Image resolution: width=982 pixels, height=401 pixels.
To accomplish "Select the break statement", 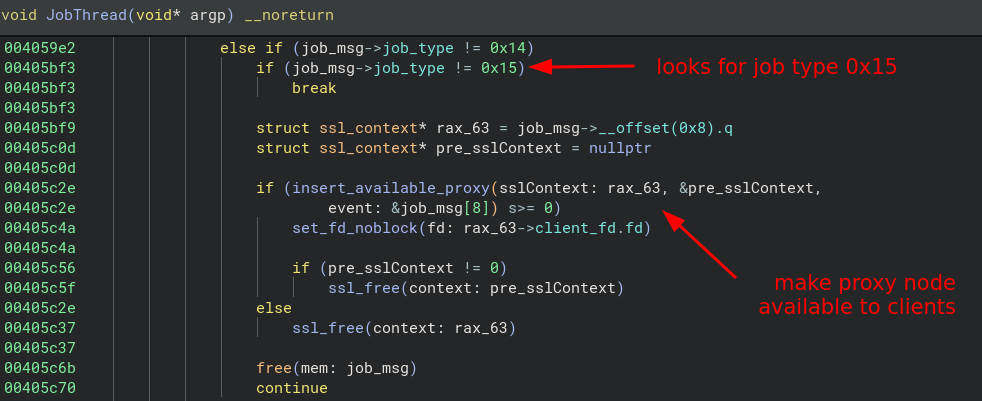I will (x=314, y=88).
